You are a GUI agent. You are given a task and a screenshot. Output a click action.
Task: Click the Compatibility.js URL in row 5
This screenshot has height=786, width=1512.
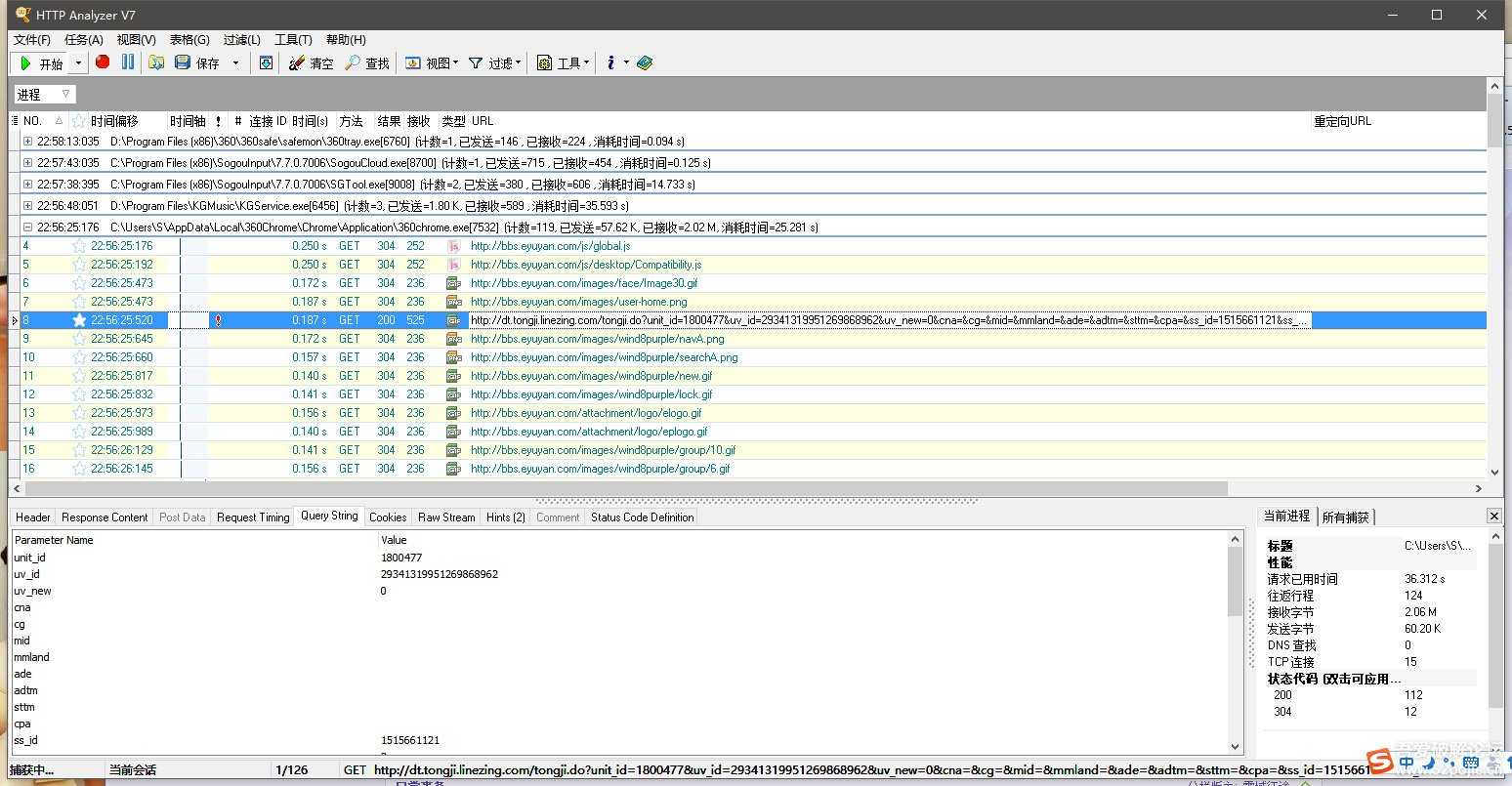click(x=586, y=265)
